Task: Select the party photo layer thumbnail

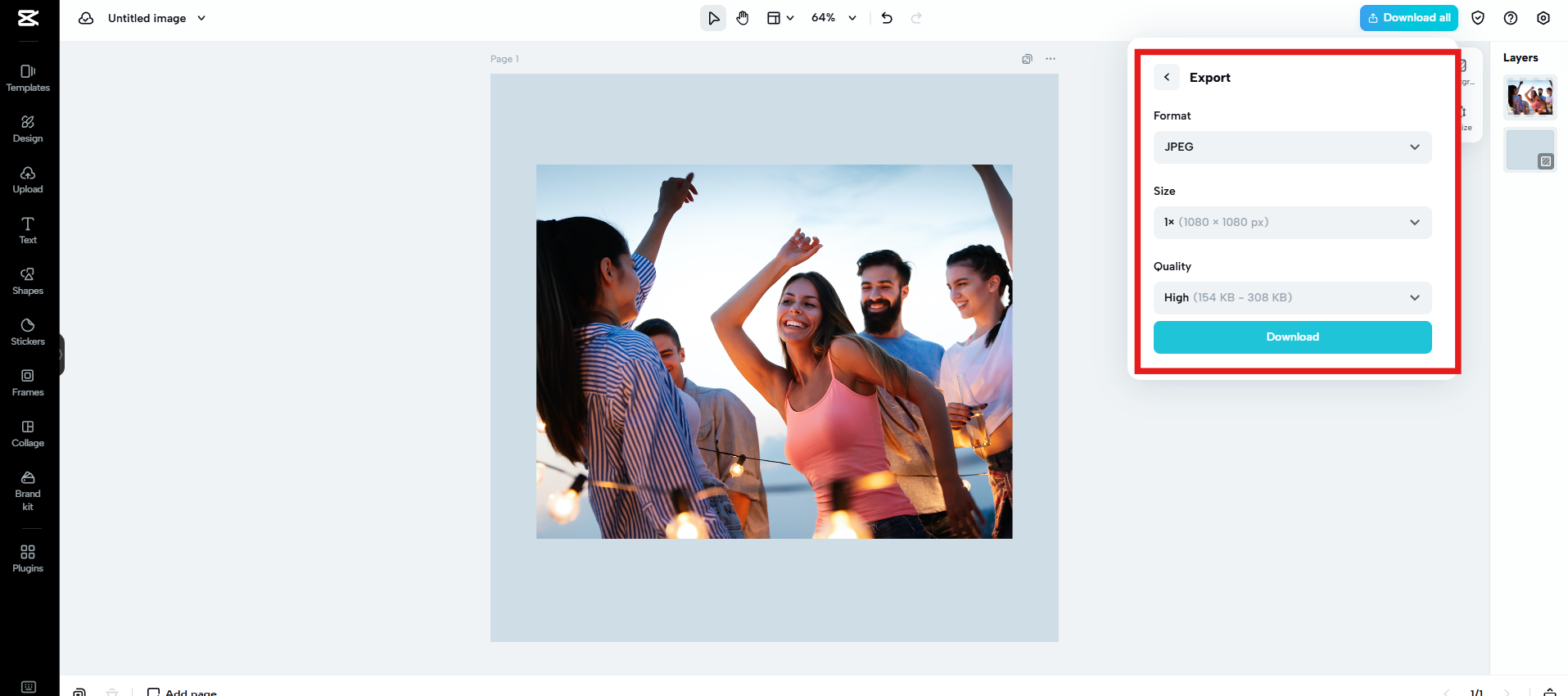Action: [x=1530, y=98]
